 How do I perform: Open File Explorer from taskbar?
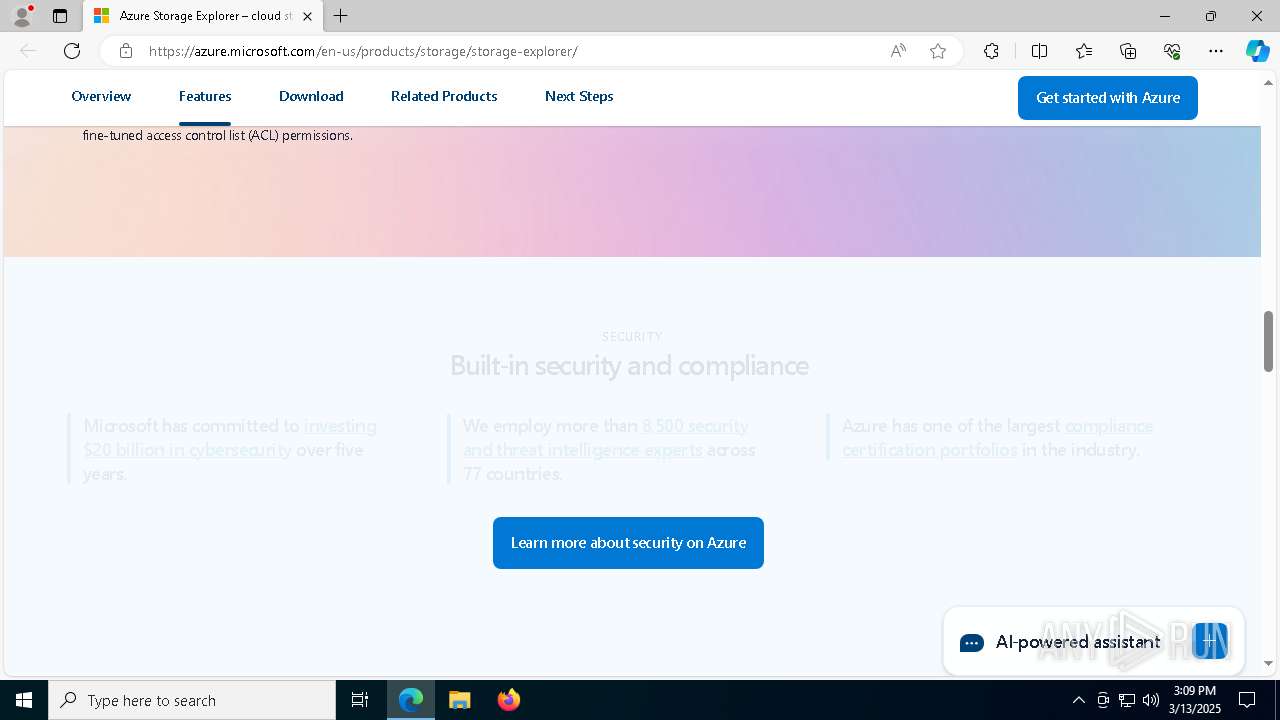pos(460,700)
